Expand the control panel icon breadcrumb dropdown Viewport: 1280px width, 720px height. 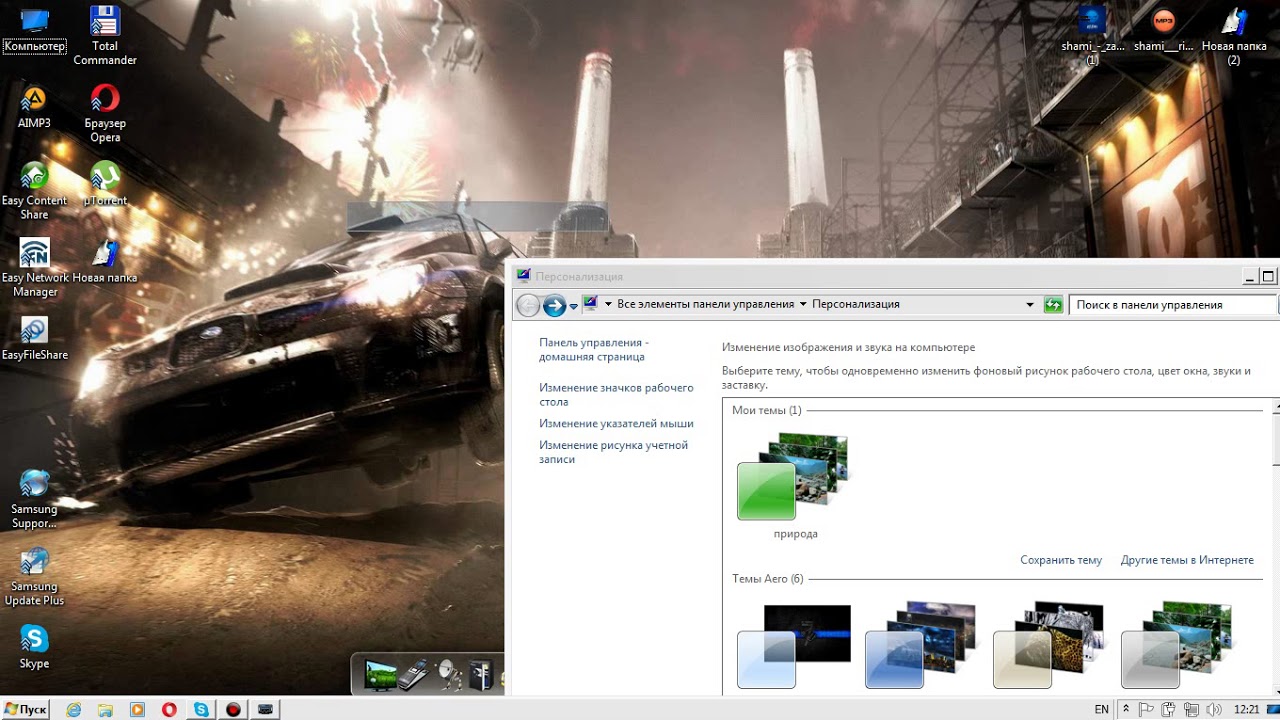(x=608, y=304)
